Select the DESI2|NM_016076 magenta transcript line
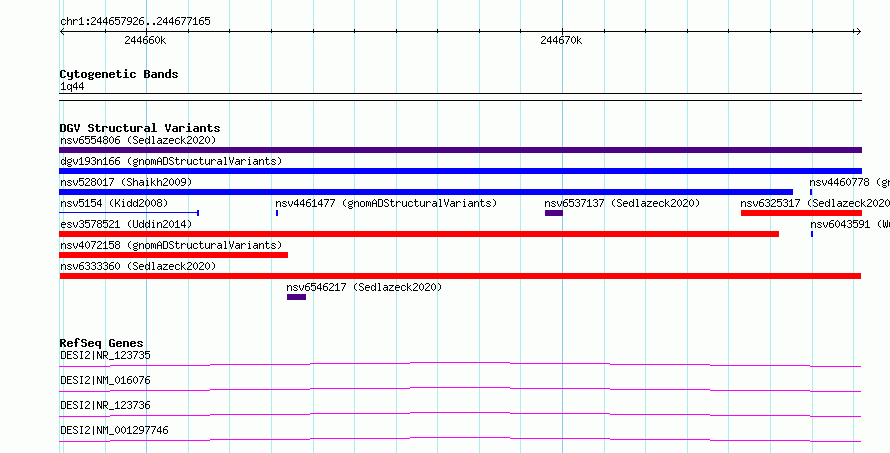890x453 pixels. click(460, 389)
